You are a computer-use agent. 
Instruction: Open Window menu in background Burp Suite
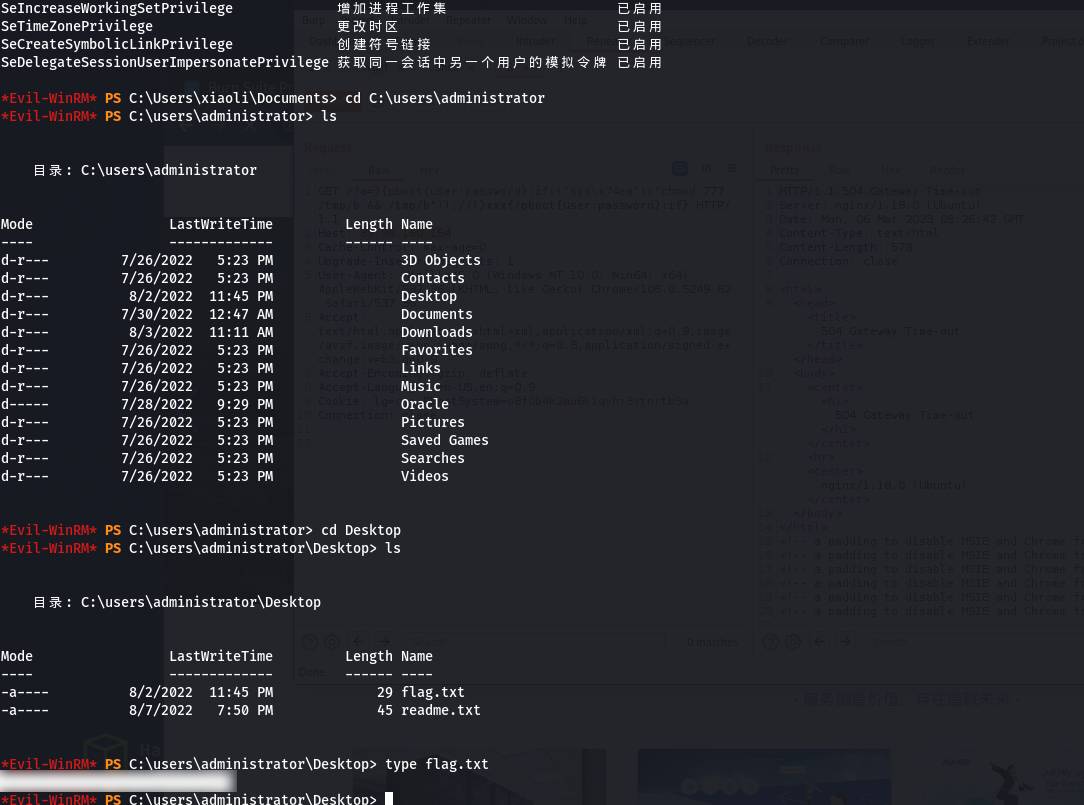coord(526,20)
